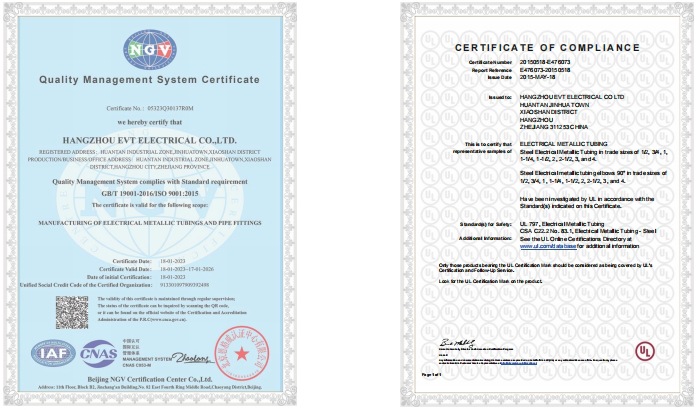This screenshot has width=700, height=410.
Task: Click the CNAS accreditation logo
Action: 99,354
